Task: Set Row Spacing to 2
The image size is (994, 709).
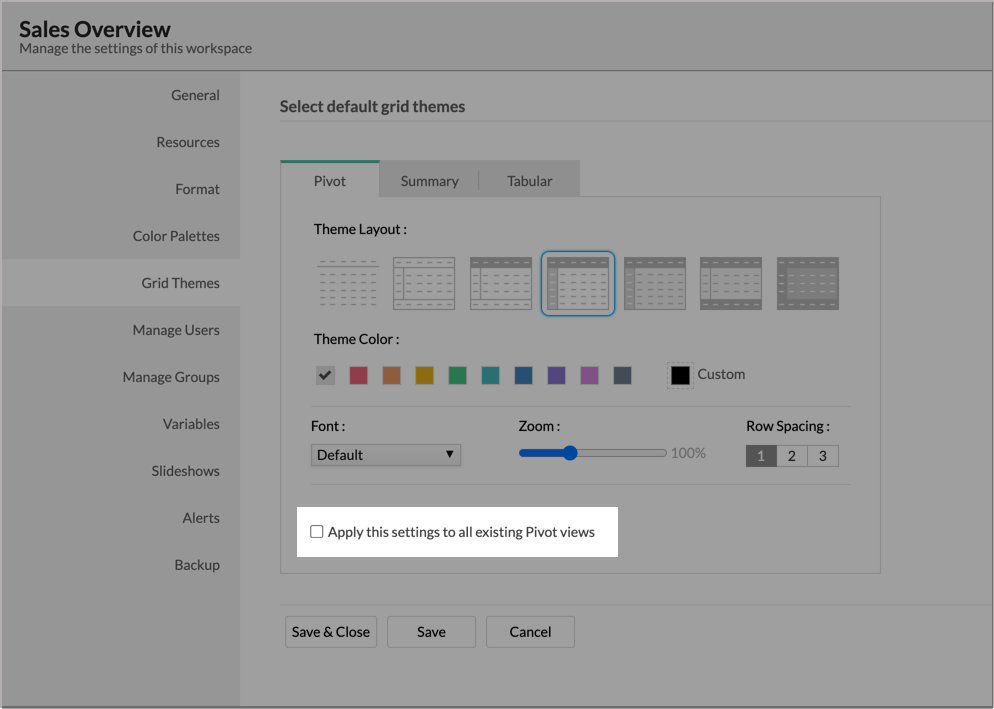Action: 792,456
